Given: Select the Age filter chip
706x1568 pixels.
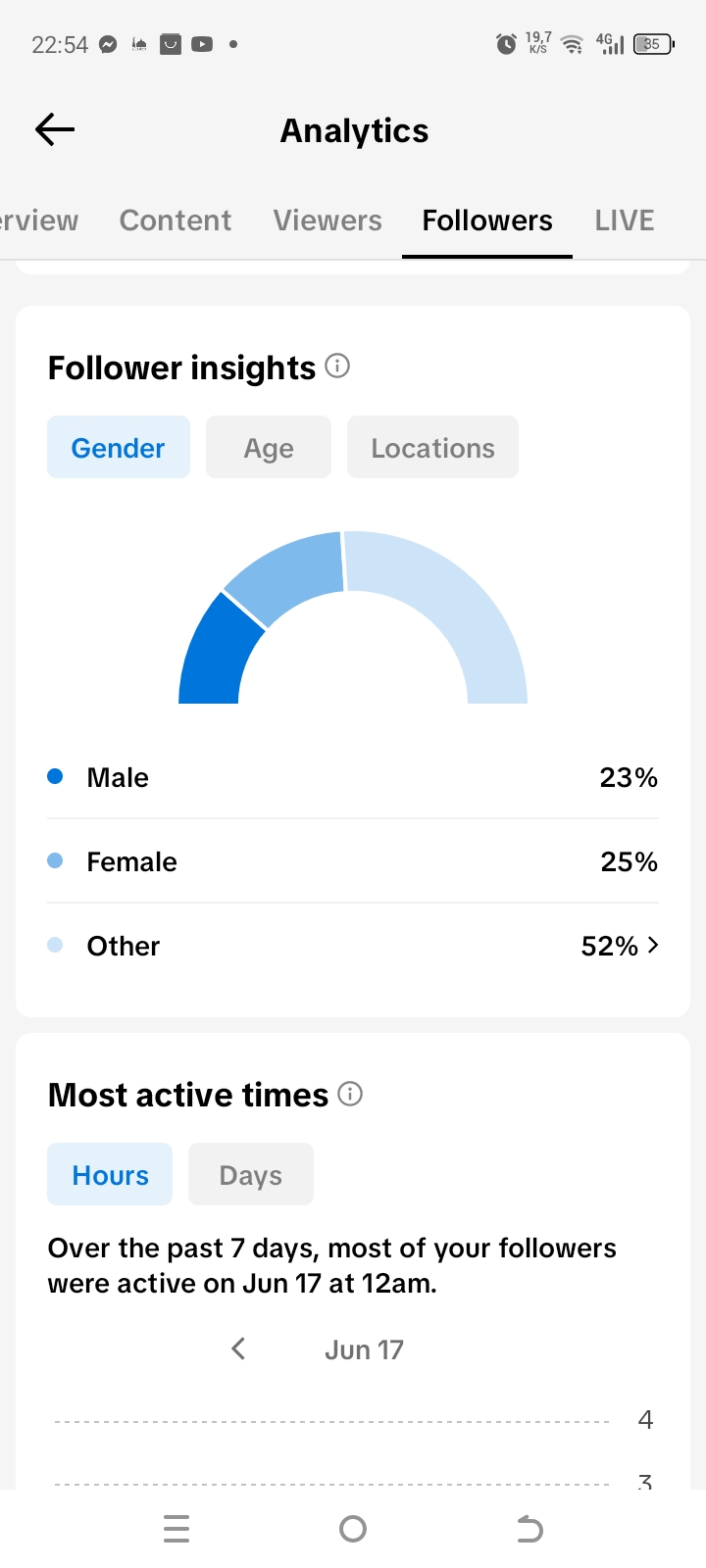Looking at the screenshot, I should (269, 447).
